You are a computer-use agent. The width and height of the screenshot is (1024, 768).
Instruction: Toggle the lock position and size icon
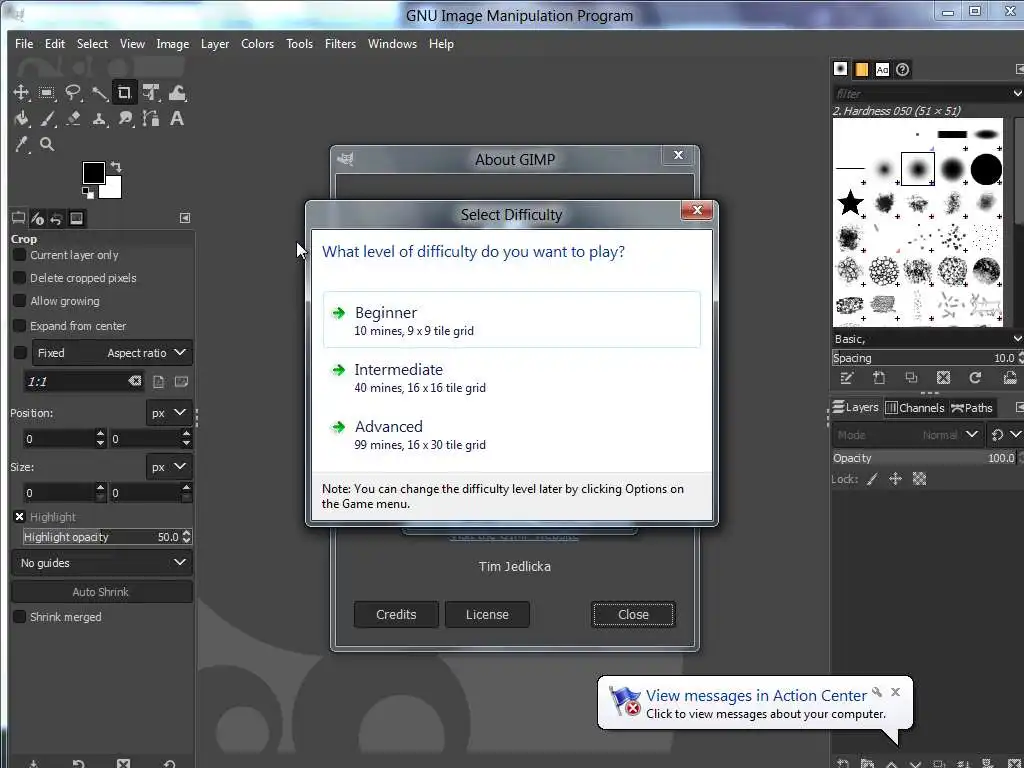coord(895,479)
